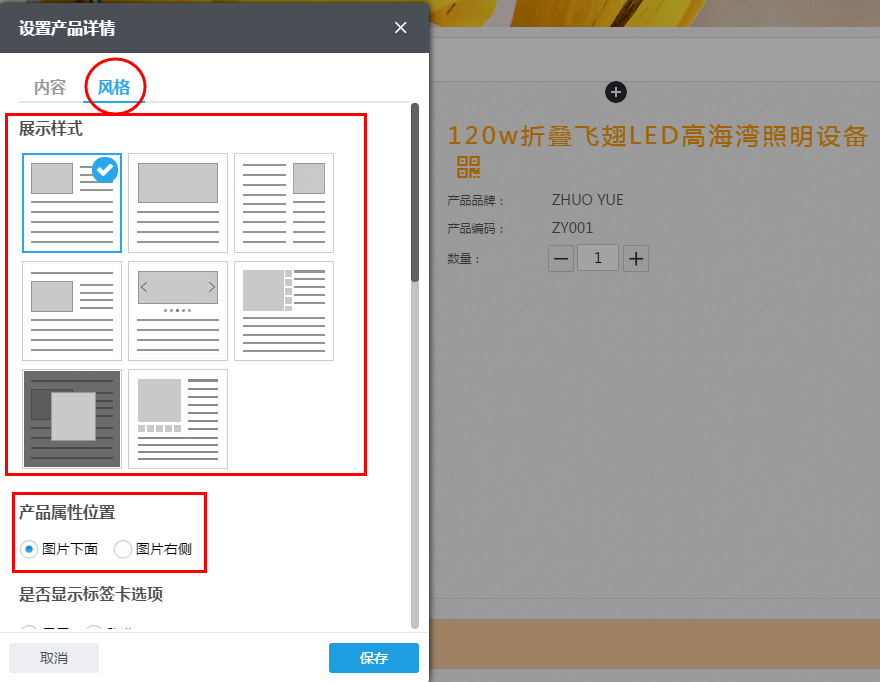Increase quantity with the plus stepper
Screen dimensions: 880x682
(635, 258)
